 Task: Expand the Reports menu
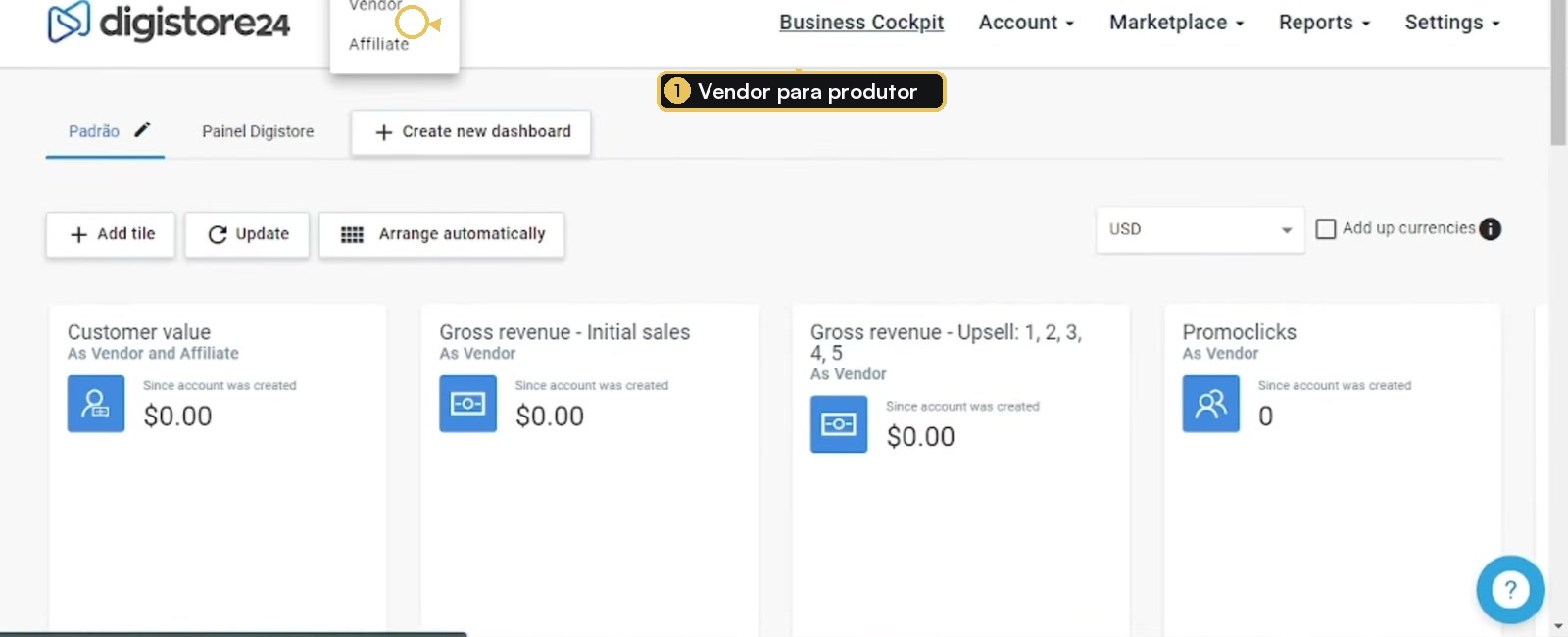[1324, 23]
